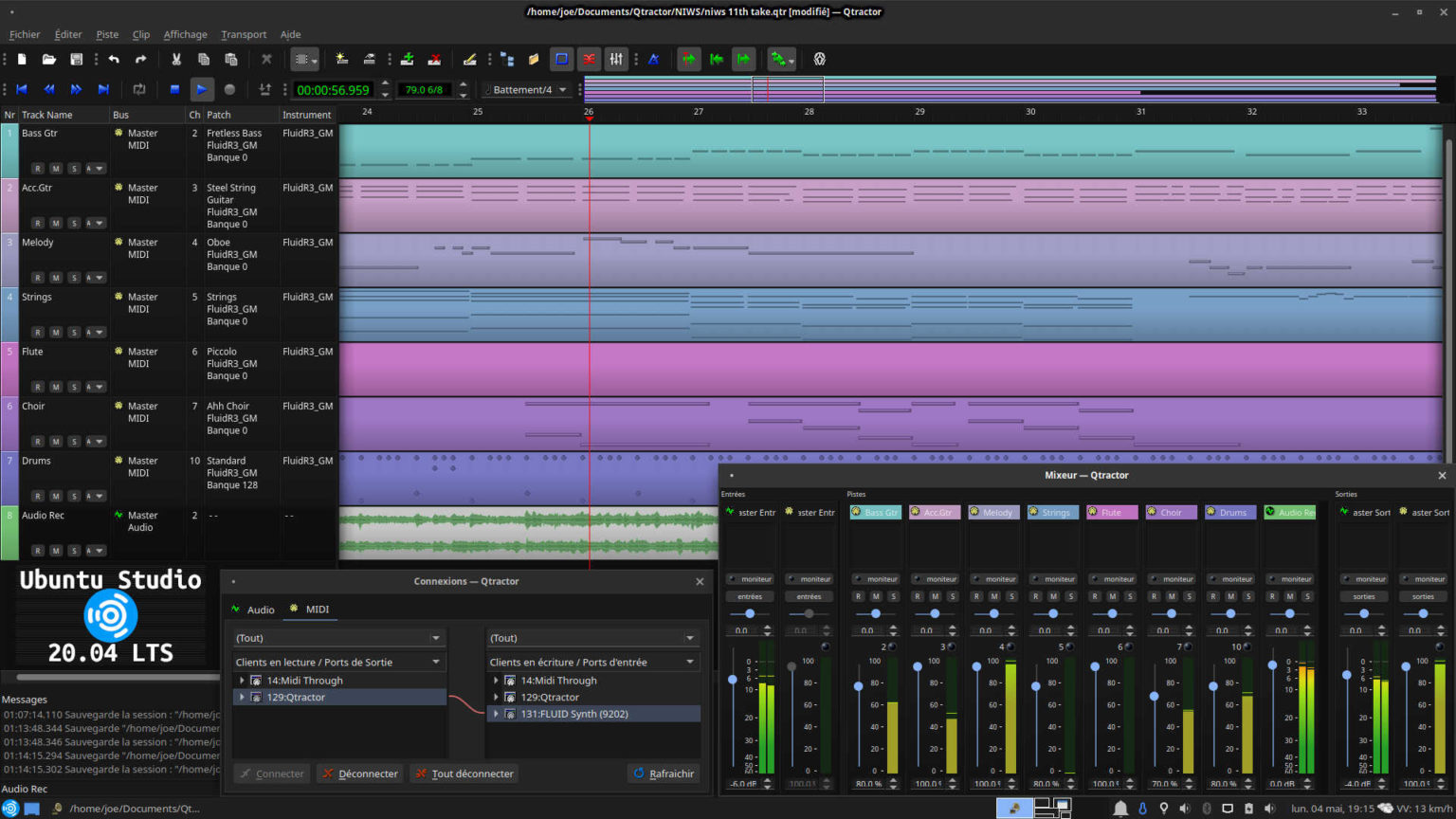Click the Choir strip volume fader
The image size is (1456, 819).
pyautogui.click(x=1154, y=697)
